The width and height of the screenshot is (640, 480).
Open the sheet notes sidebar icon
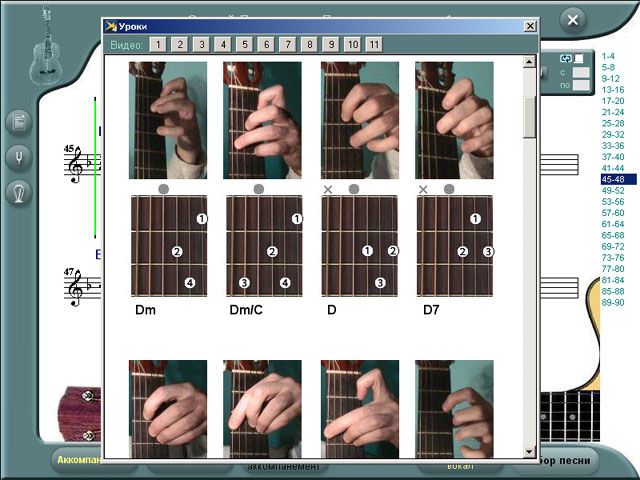tap(19, 123)
